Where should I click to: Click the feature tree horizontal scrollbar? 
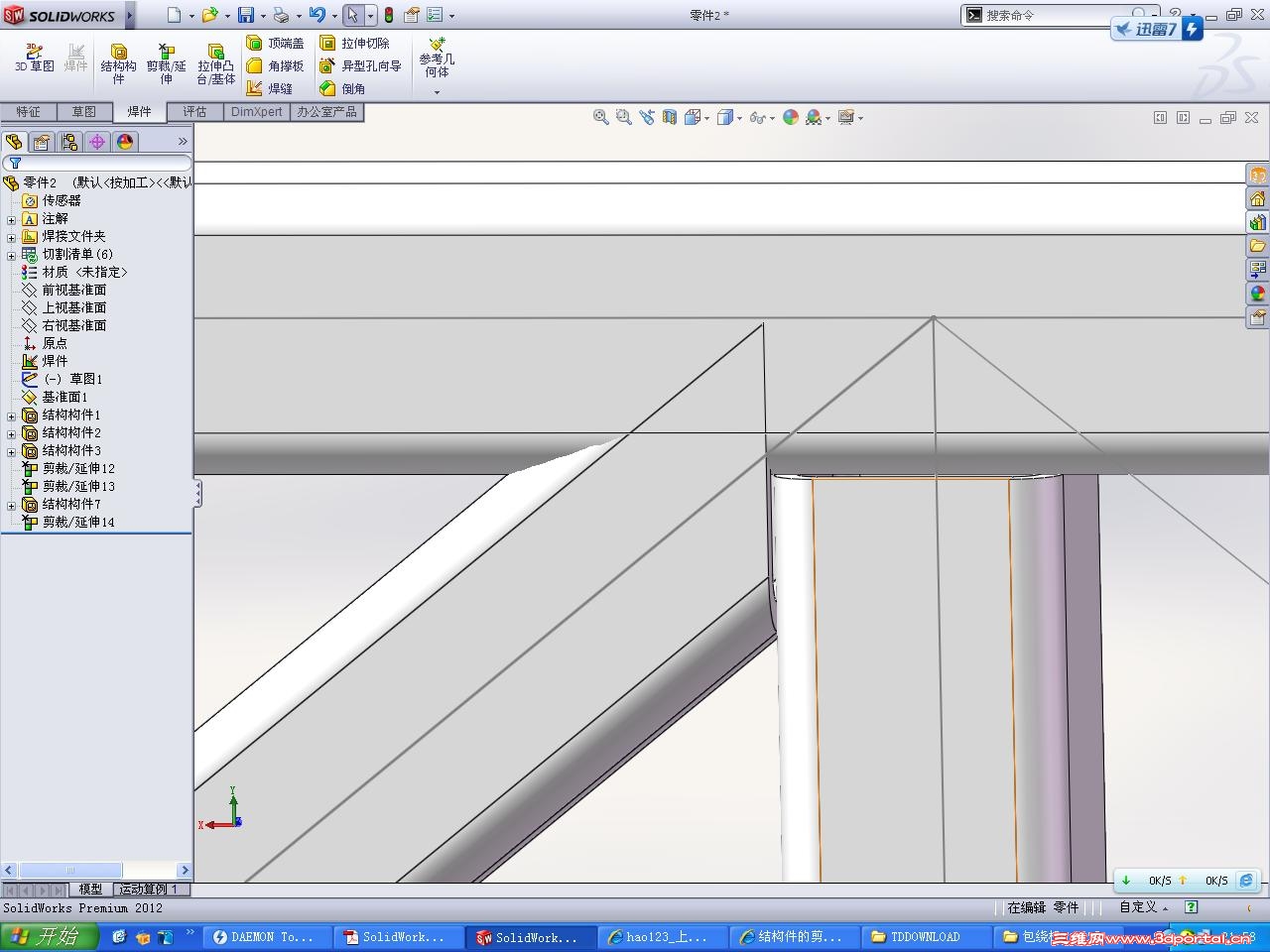[x=96, y=870]
